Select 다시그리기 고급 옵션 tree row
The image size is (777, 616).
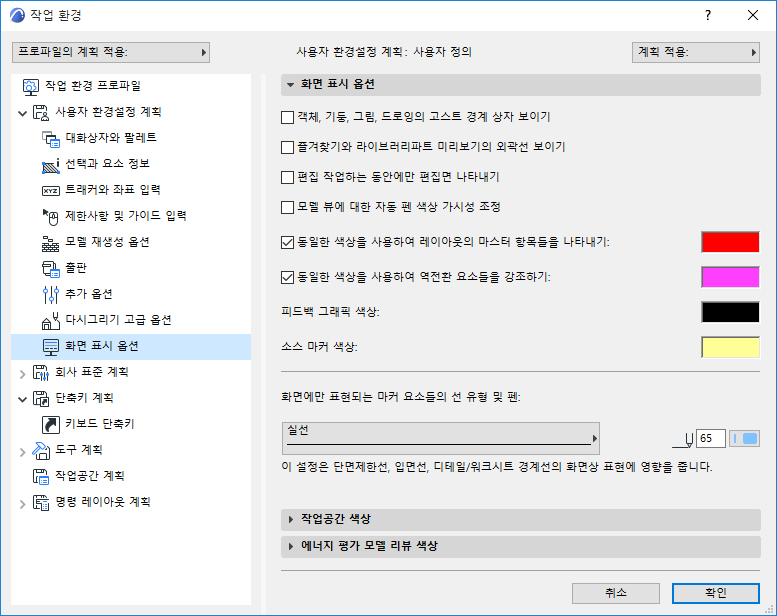click(131, 320)
